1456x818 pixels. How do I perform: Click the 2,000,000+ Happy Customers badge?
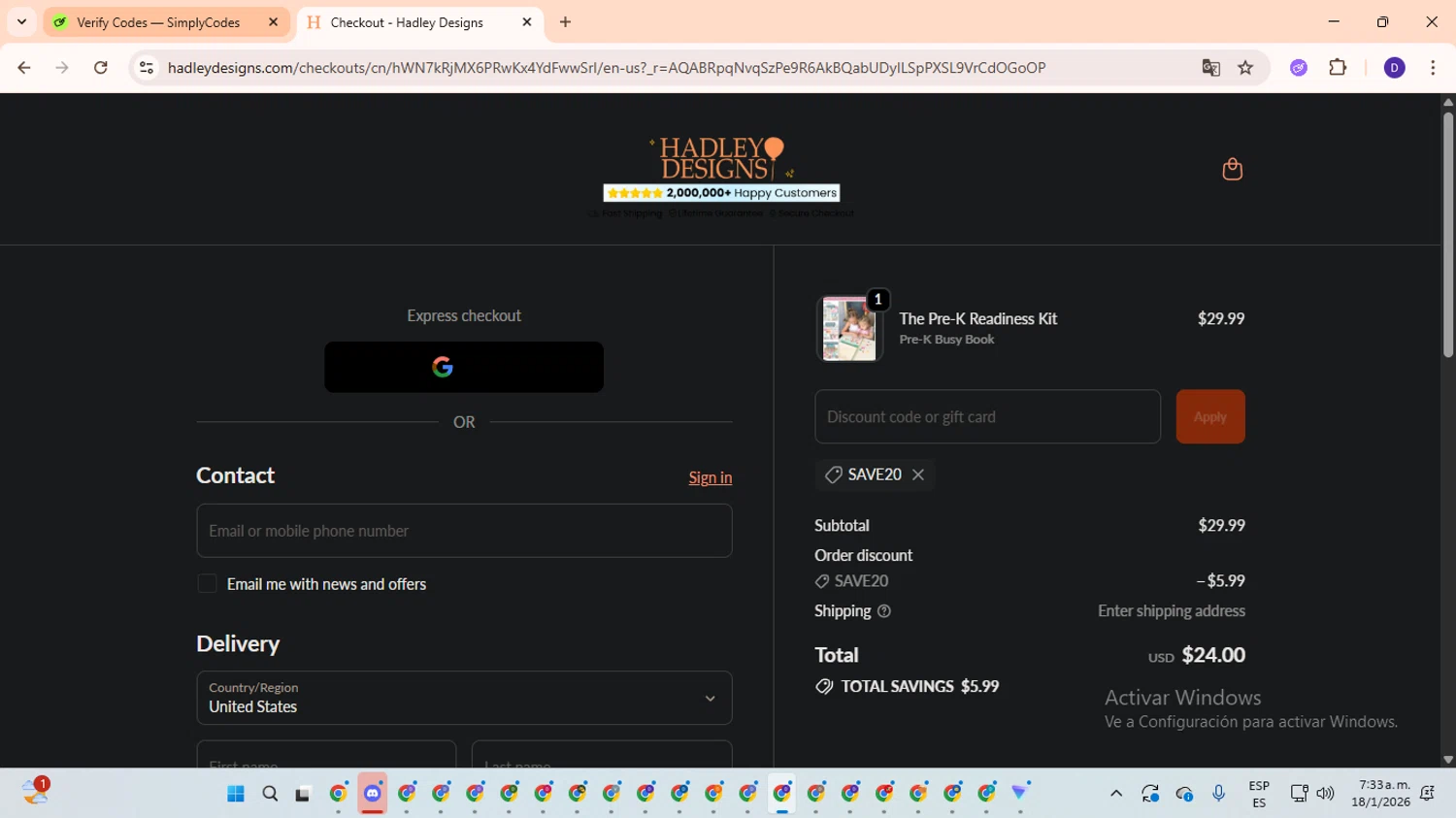tap(721, 193)
